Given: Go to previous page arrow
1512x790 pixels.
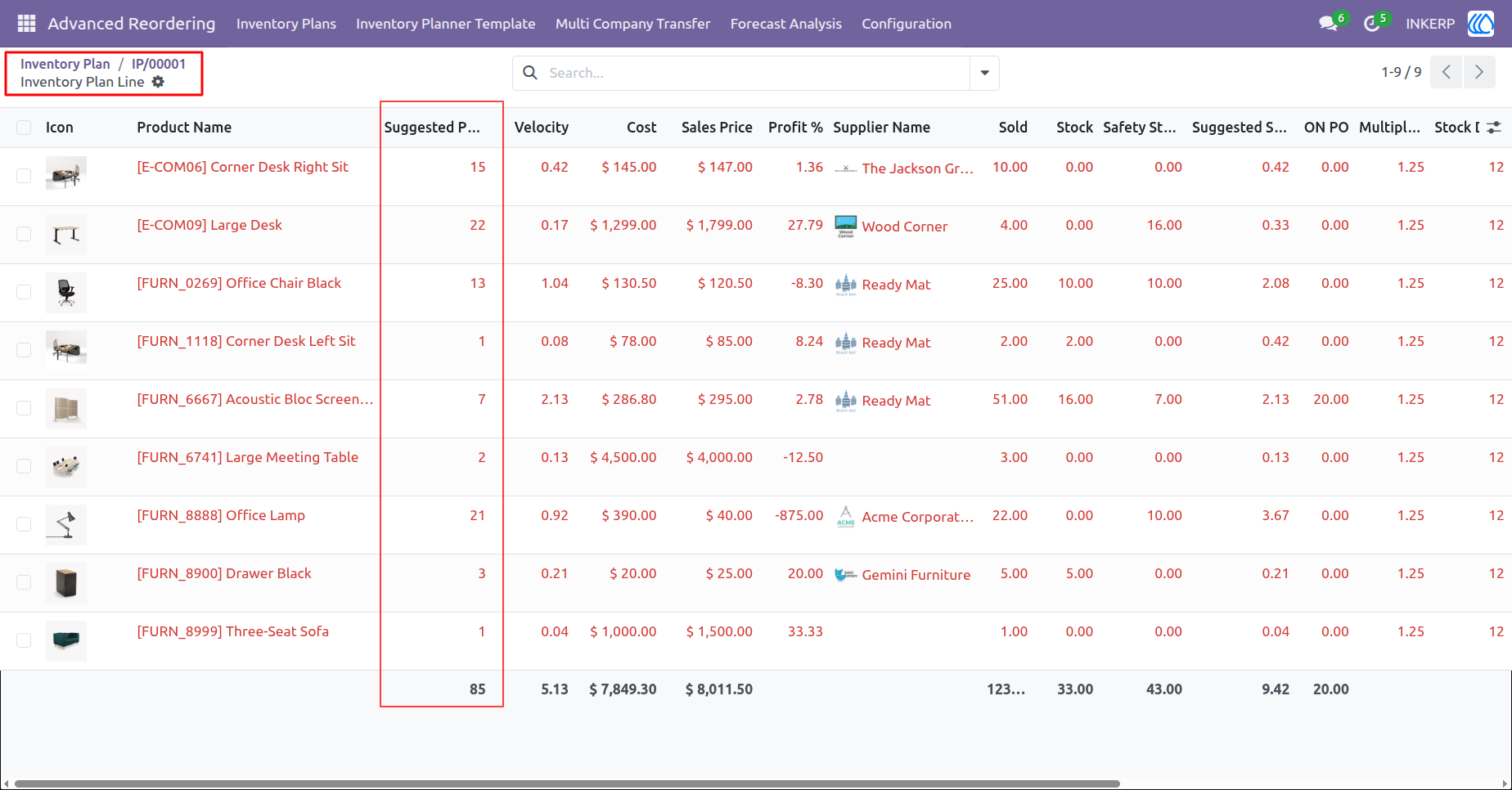Looking at the screenshot, I should (1447, 72).
